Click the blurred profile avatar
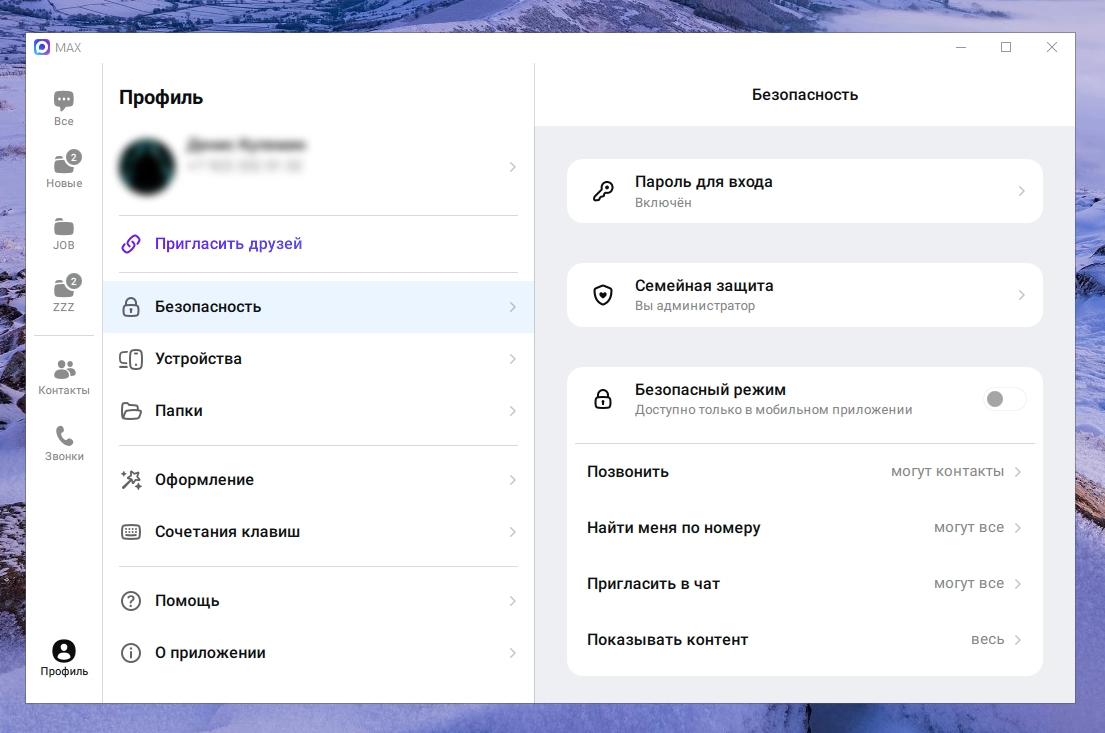Screen dimensions: 1105x733 click(148, 166)
